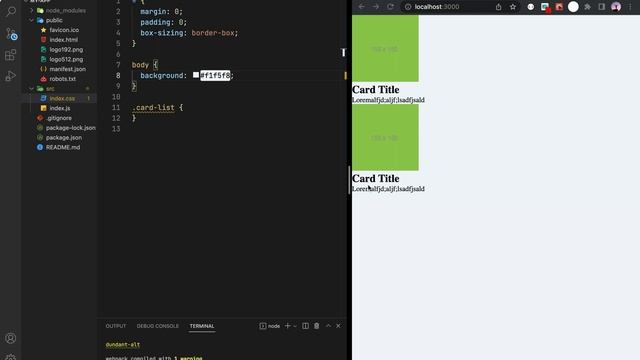The height and width of the screenshot is (360, 640).
Task: Open README.md file
Action: point(63,147)
